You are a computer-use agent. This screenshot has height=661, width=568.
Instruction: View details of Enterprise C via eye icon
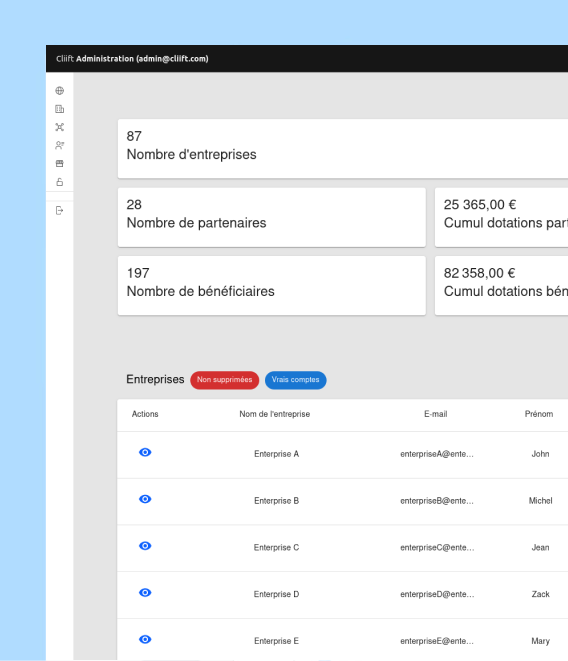coord(145,546)
